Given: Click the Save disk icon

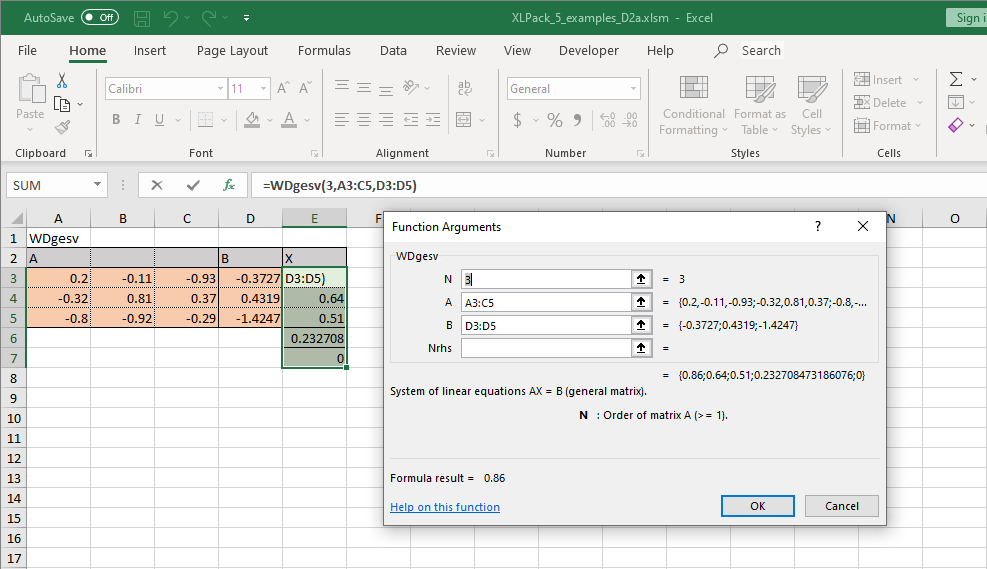Looking at the screenshot, I should [x=142, y=18].
